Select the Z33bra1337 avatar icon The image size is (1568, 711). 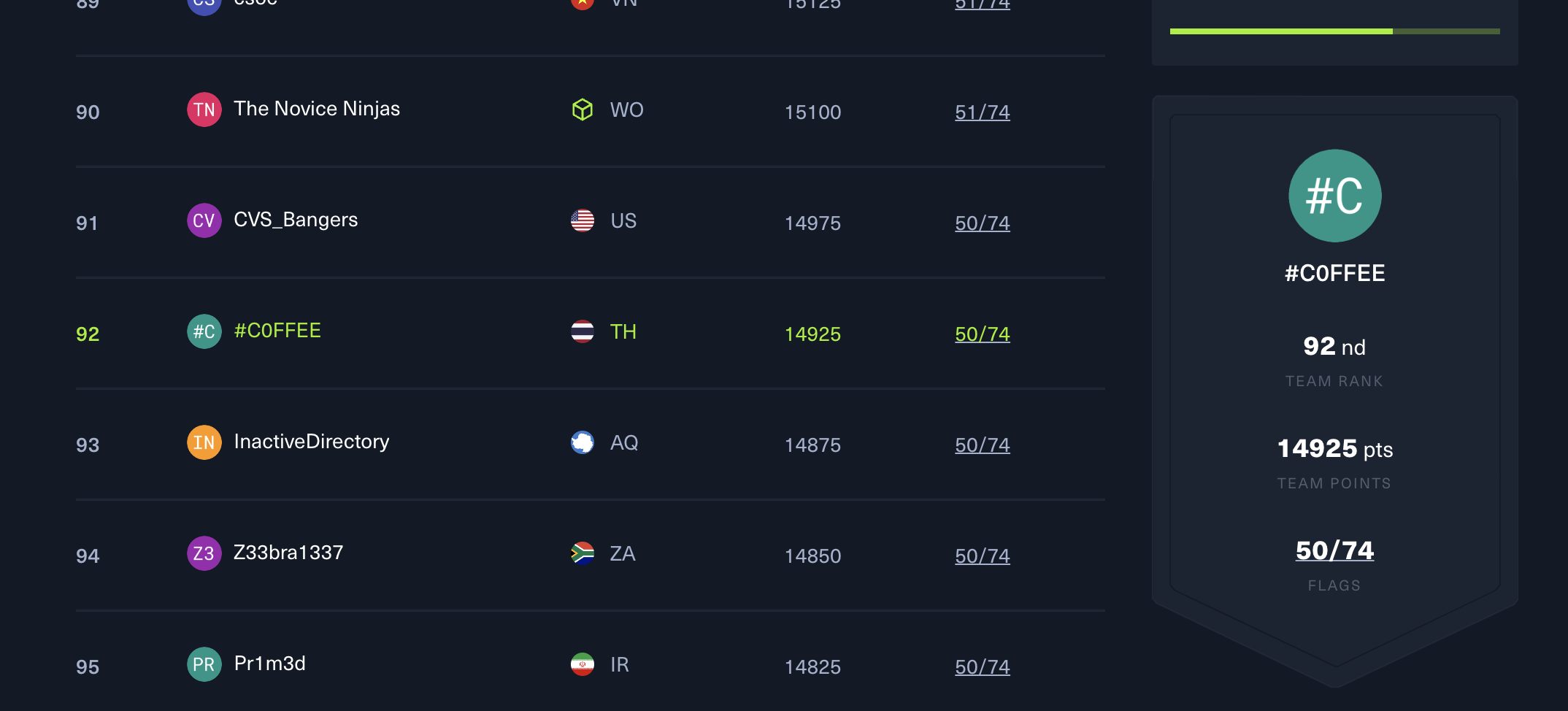[x=204, y=553]
